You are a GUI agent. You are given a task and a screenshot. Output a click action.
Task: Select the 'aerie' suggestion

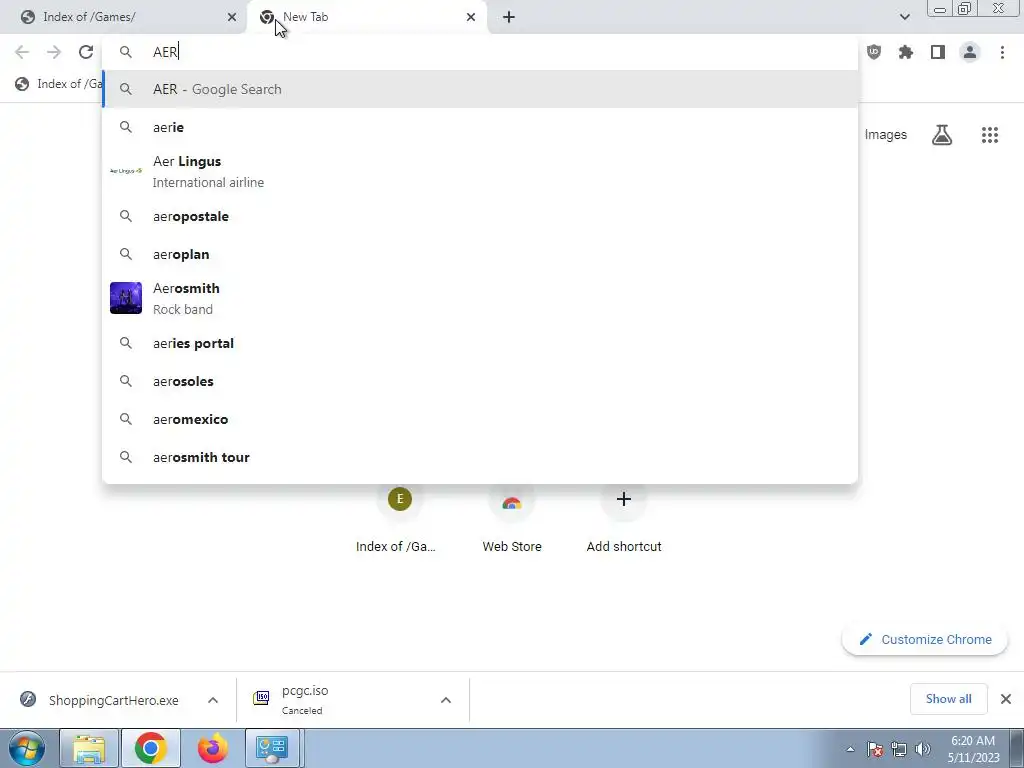(x=480, y=127)
